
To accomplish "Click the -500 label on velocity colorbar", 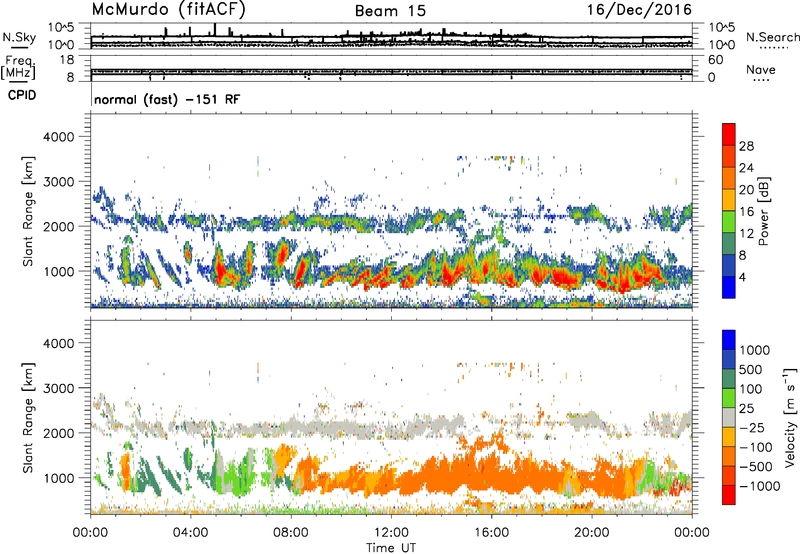I will point(756,466).
